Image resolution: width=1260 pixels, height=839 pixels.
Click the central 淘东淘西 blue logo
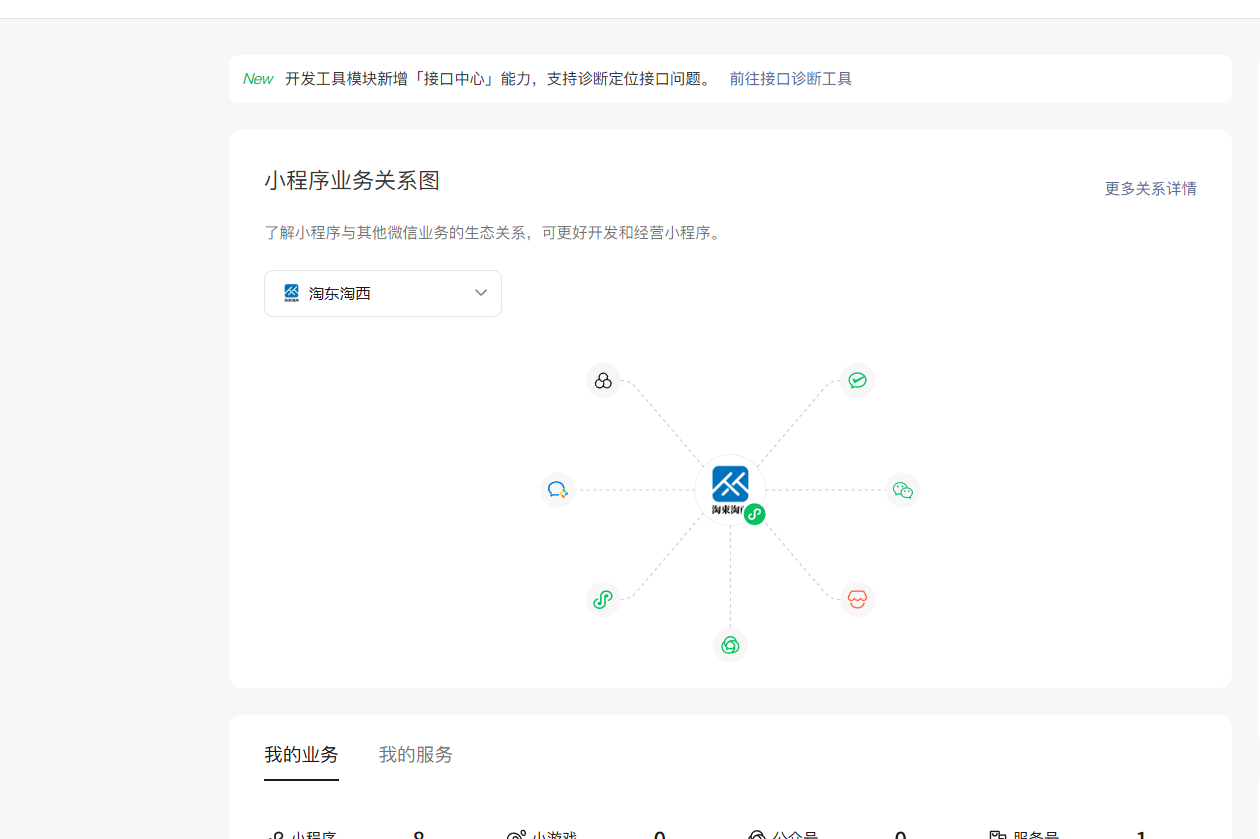coord(730,489)
